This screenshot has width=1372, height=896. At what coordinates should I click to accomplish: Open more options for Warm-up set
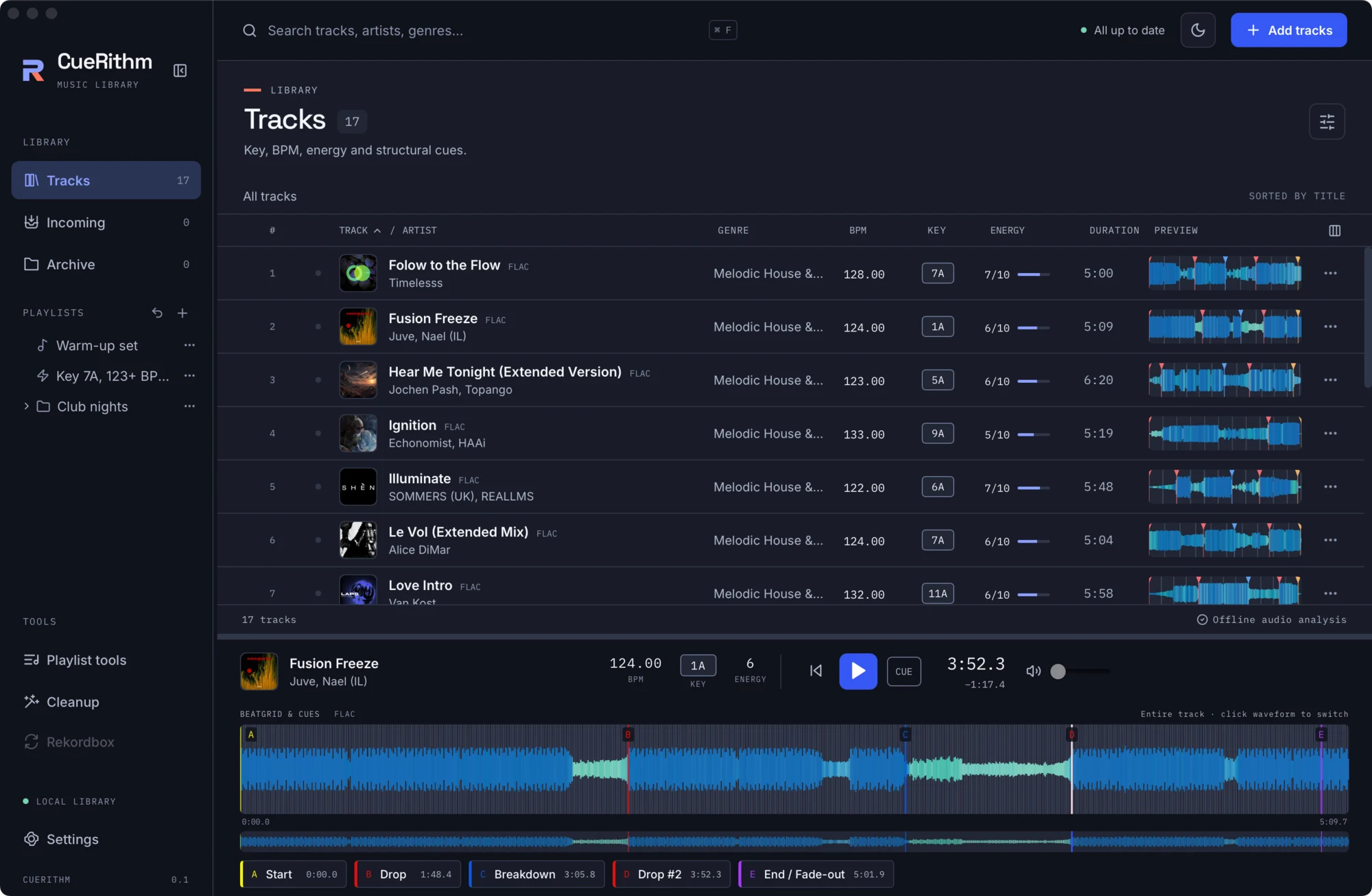click(x=189, y=345)
